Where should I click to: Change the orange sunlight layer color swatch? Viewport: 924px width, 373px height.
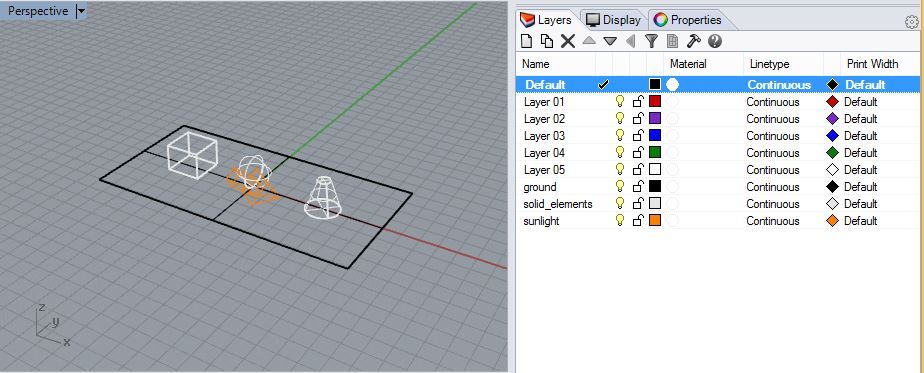655,220
